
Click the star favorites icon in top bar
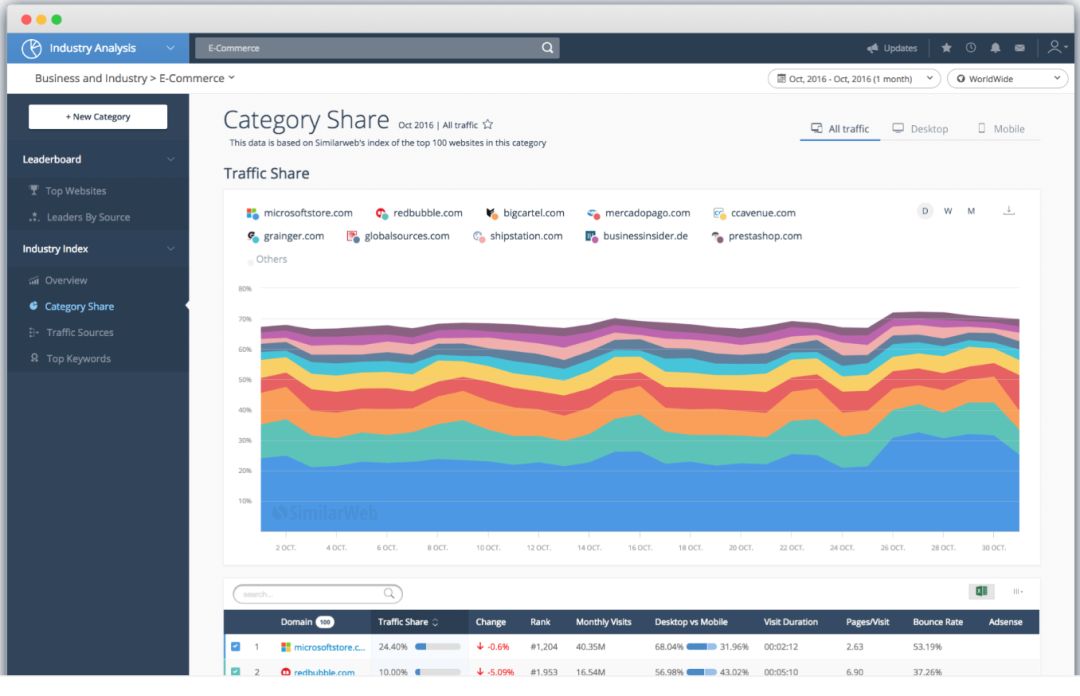pos(946,48)
